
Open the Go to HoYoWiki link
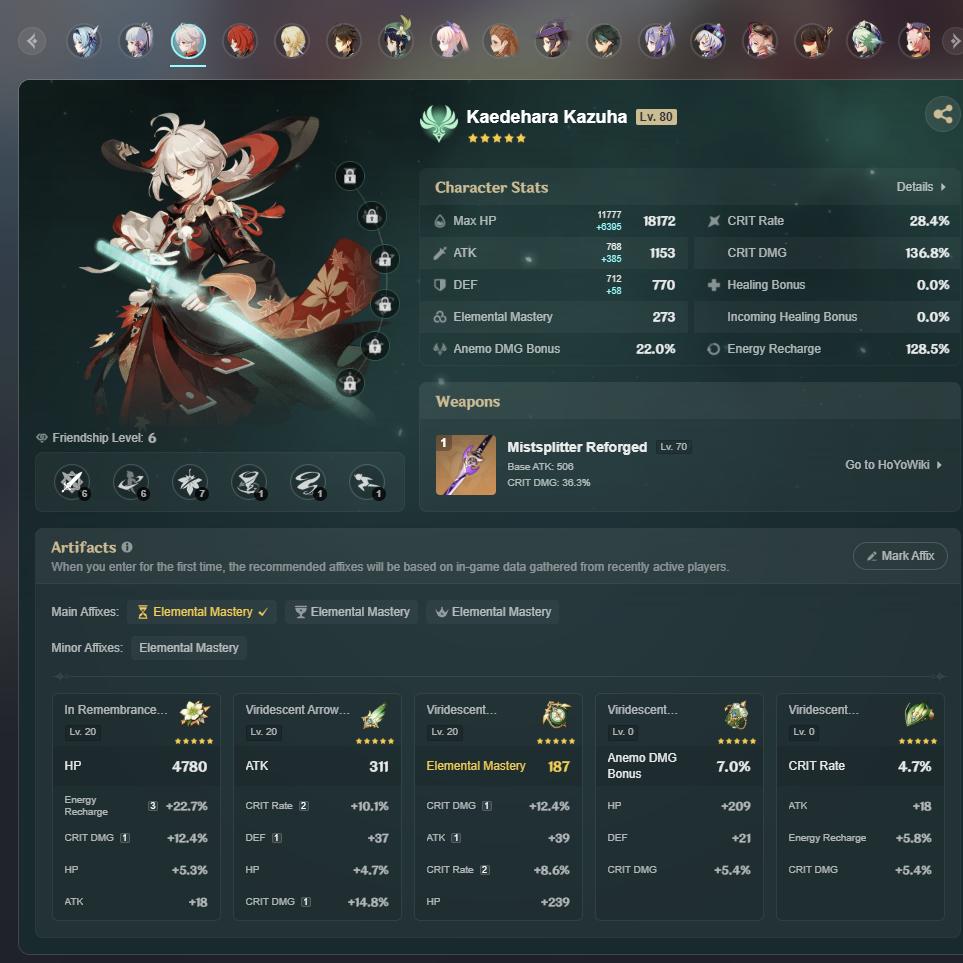click(x=893, y=465)
